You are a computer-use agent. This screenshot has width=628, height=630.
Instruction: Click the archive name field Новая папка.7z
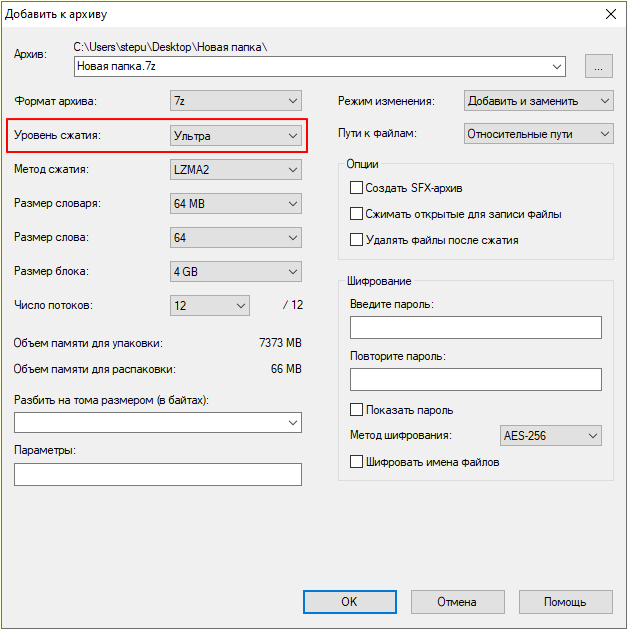pyautogui.click(x=319, y=66)
